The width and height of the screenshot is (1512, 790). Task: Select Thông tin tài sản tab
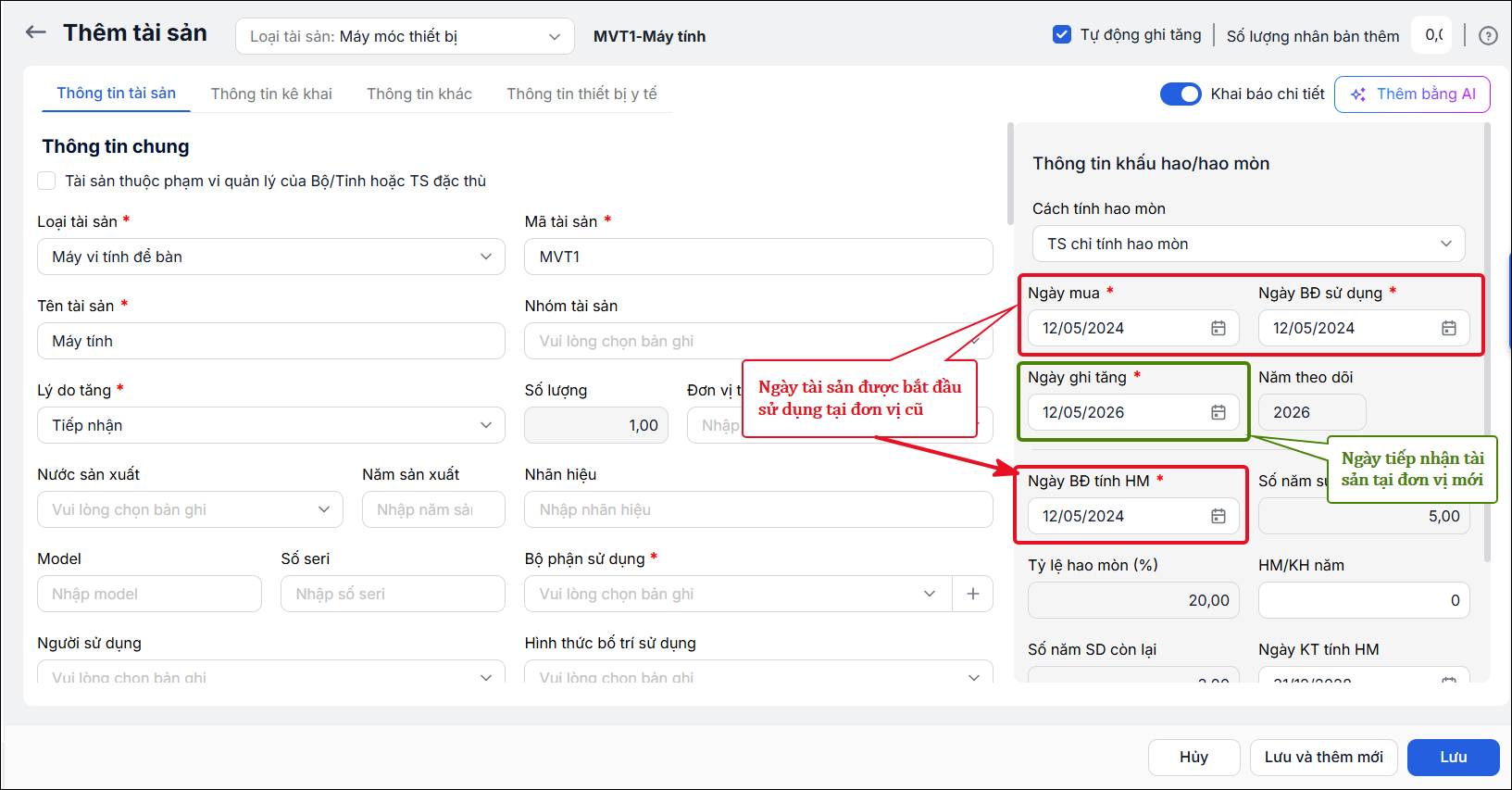[117, 94]
